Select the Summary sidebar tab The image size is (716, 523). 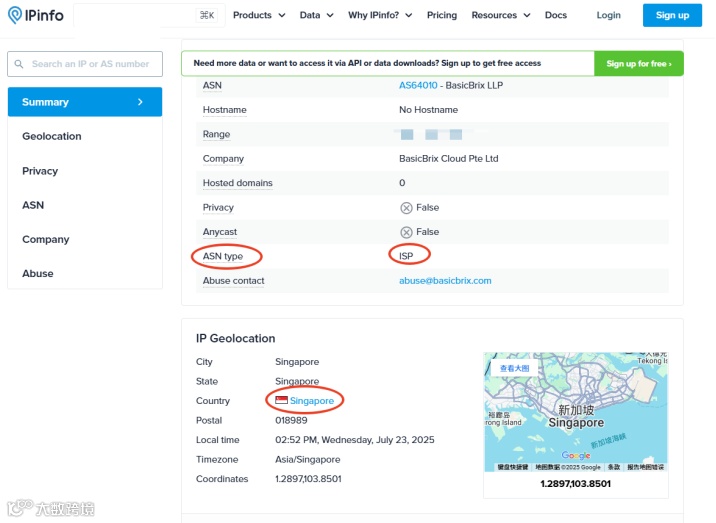coord(85,102)
